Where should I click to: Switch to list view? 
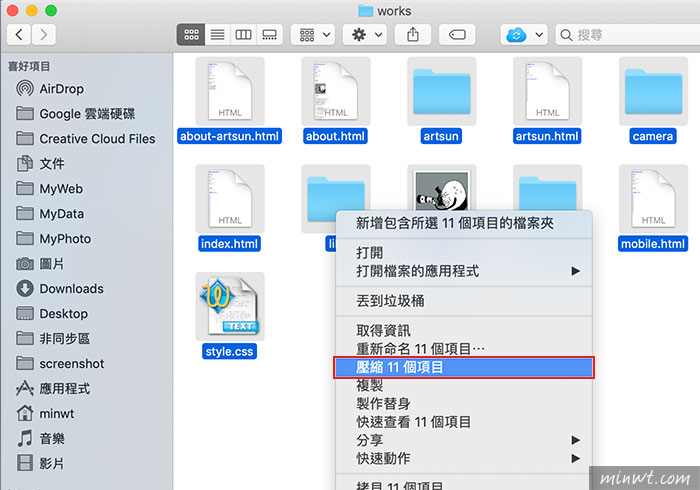coord(217,34)
